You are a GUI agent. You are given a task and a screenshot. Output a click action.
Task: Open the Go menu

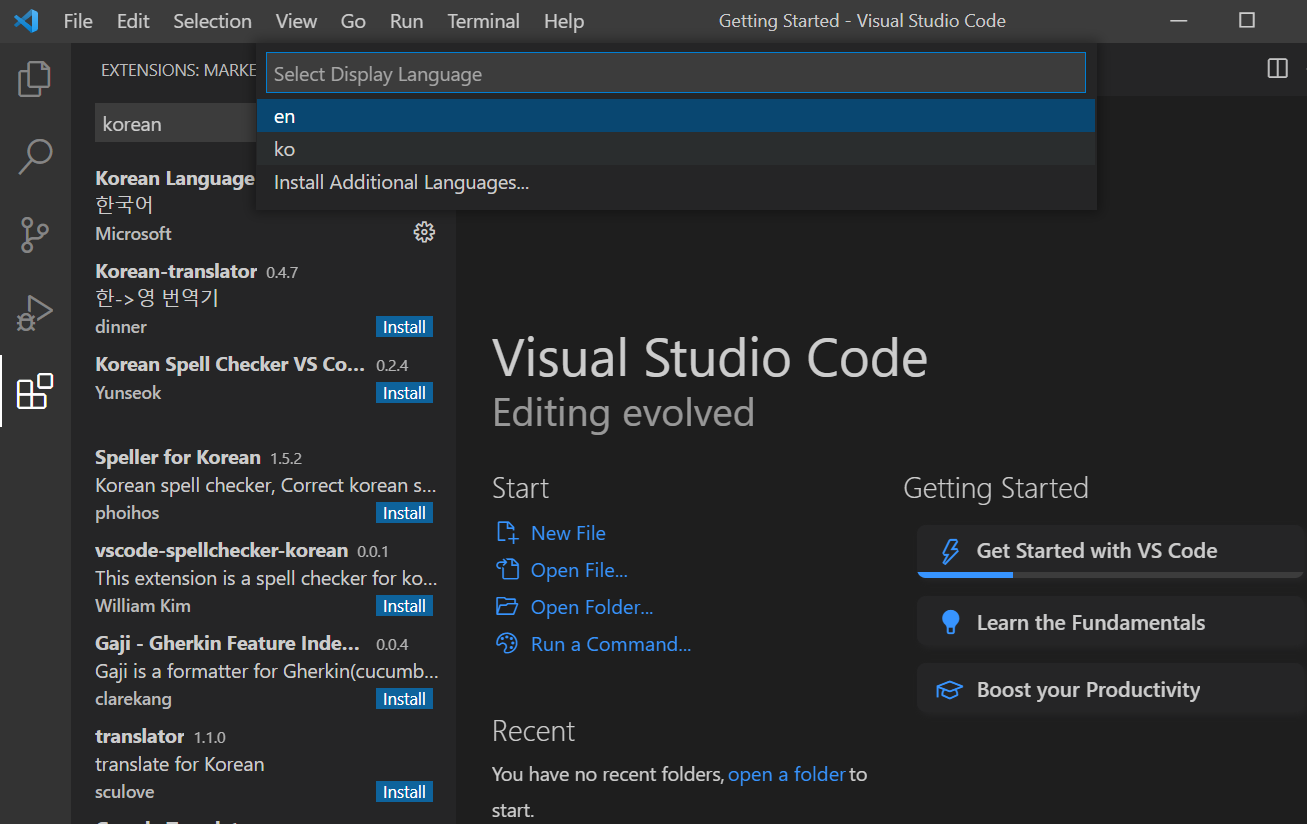tap(353, 21)
